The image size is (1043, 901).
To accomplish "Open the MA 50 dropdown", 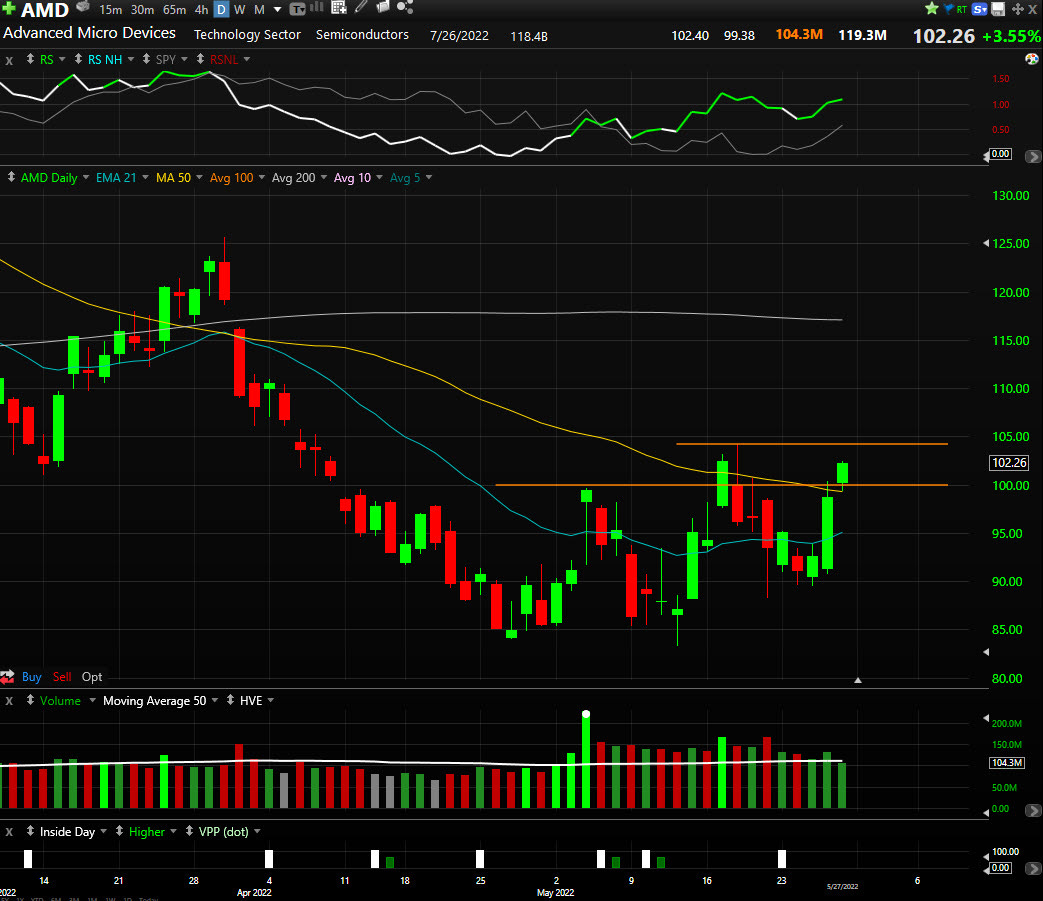I will [x=199, y=177].
